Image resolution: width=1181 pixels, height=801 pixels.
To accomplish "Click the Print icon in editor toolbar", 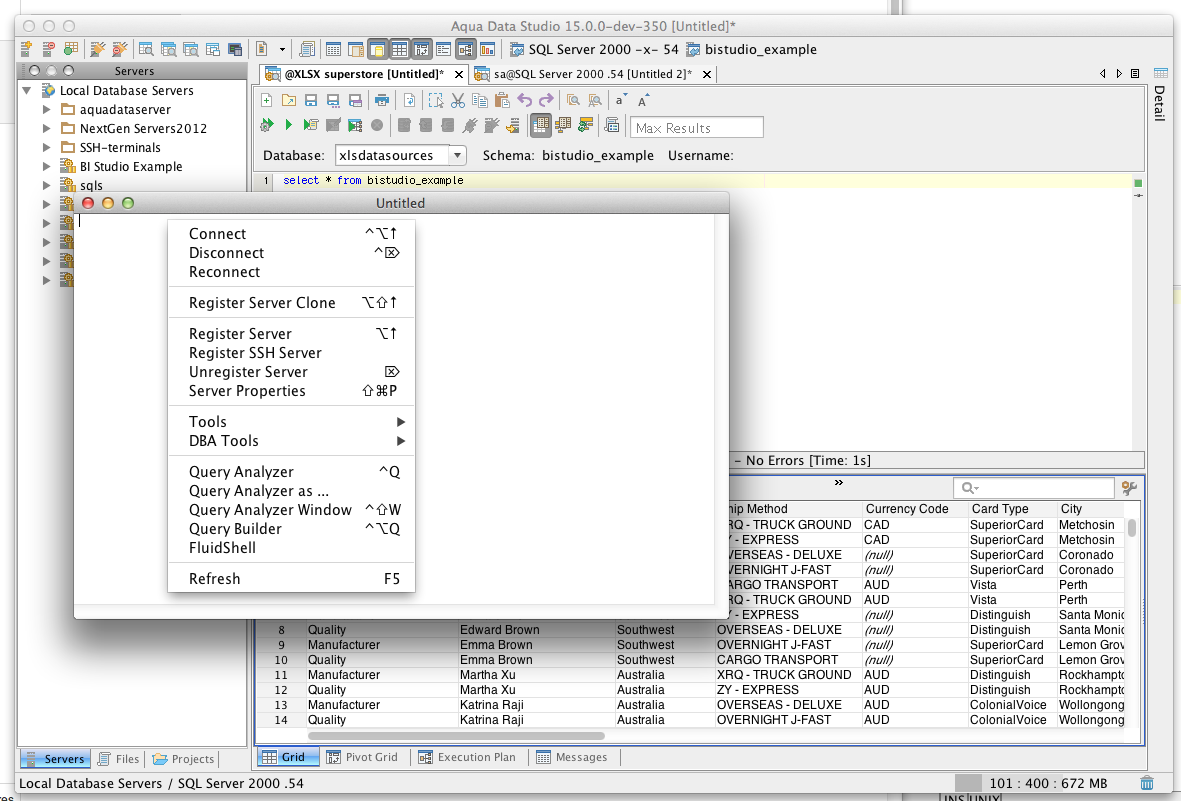I will [x=381, y=100].
